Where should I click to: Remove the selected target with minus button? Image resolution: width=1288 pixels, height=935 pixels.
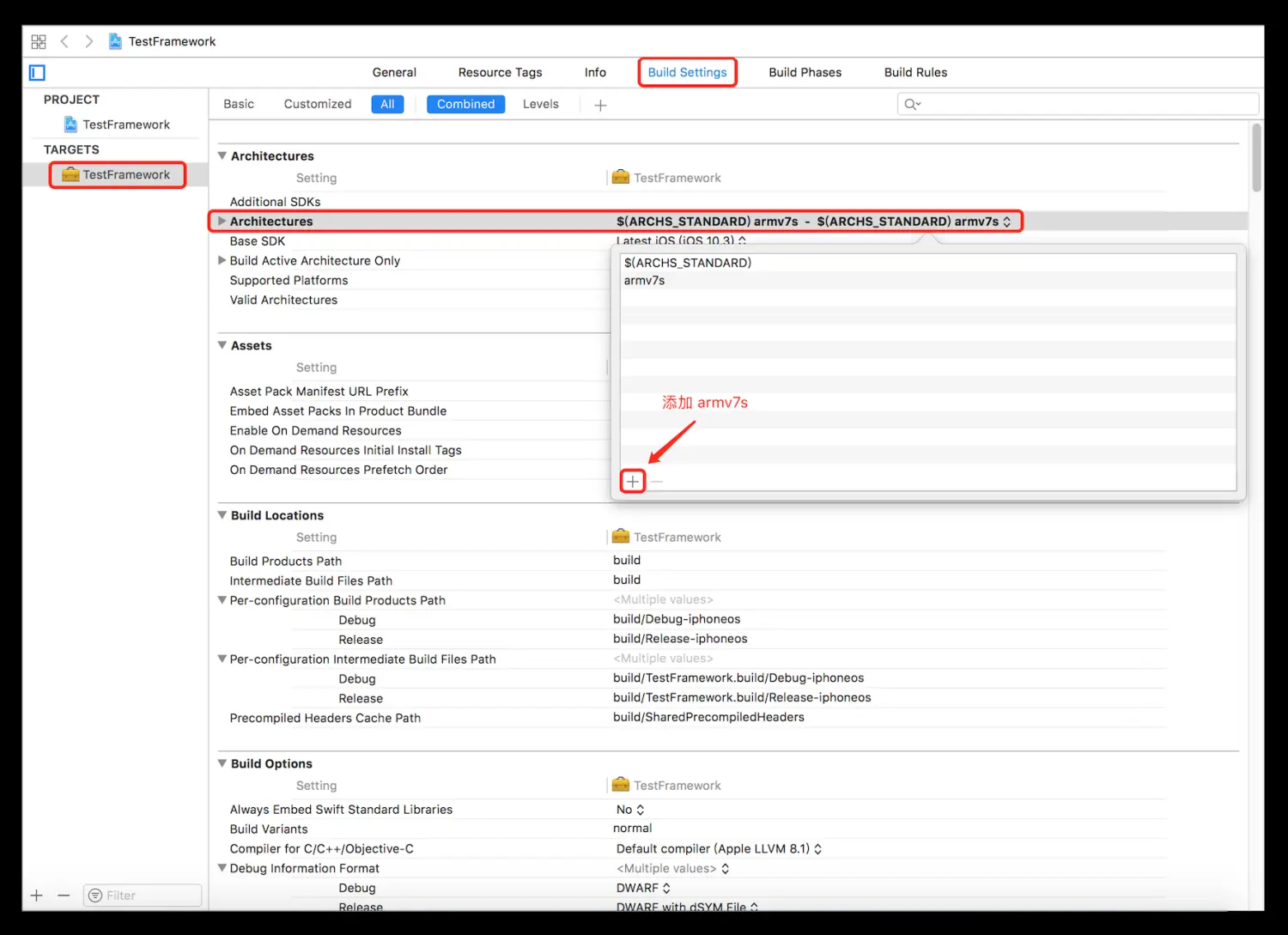point(64,896)
